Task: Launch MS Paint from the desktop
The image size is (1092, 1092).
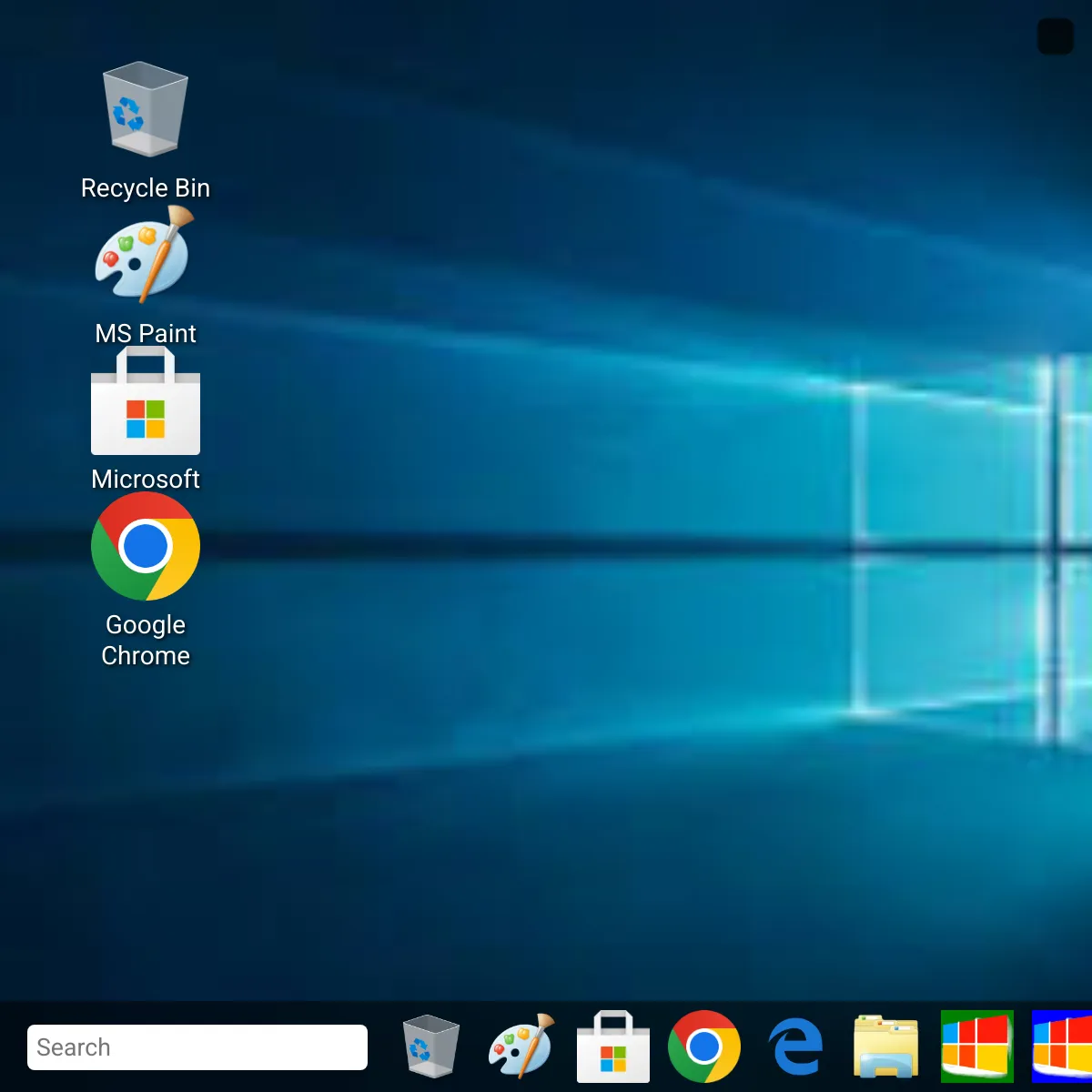Action: click(146, 255)
